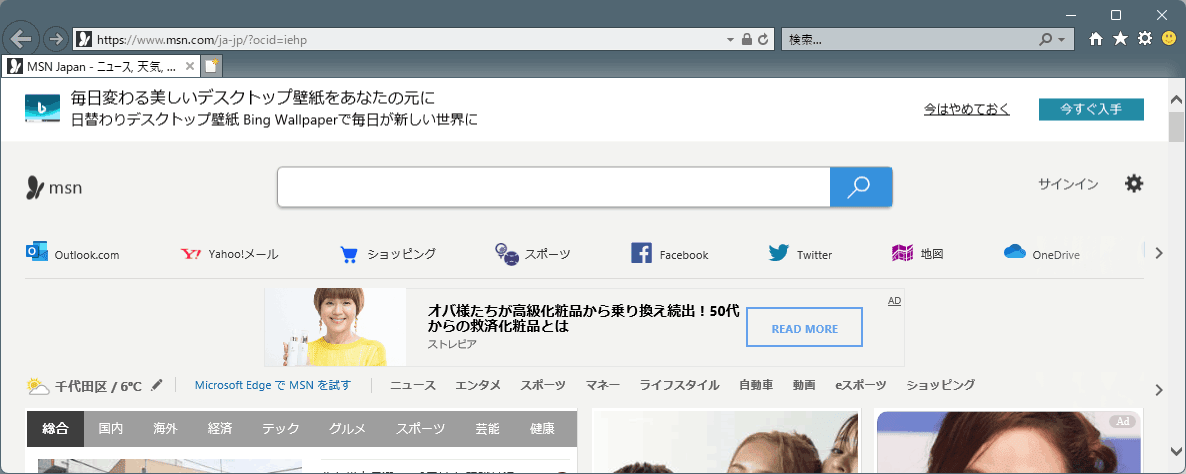The image size is (1186, 474).
Task: Select the 芸能 news tab
Action: (487, 429)
